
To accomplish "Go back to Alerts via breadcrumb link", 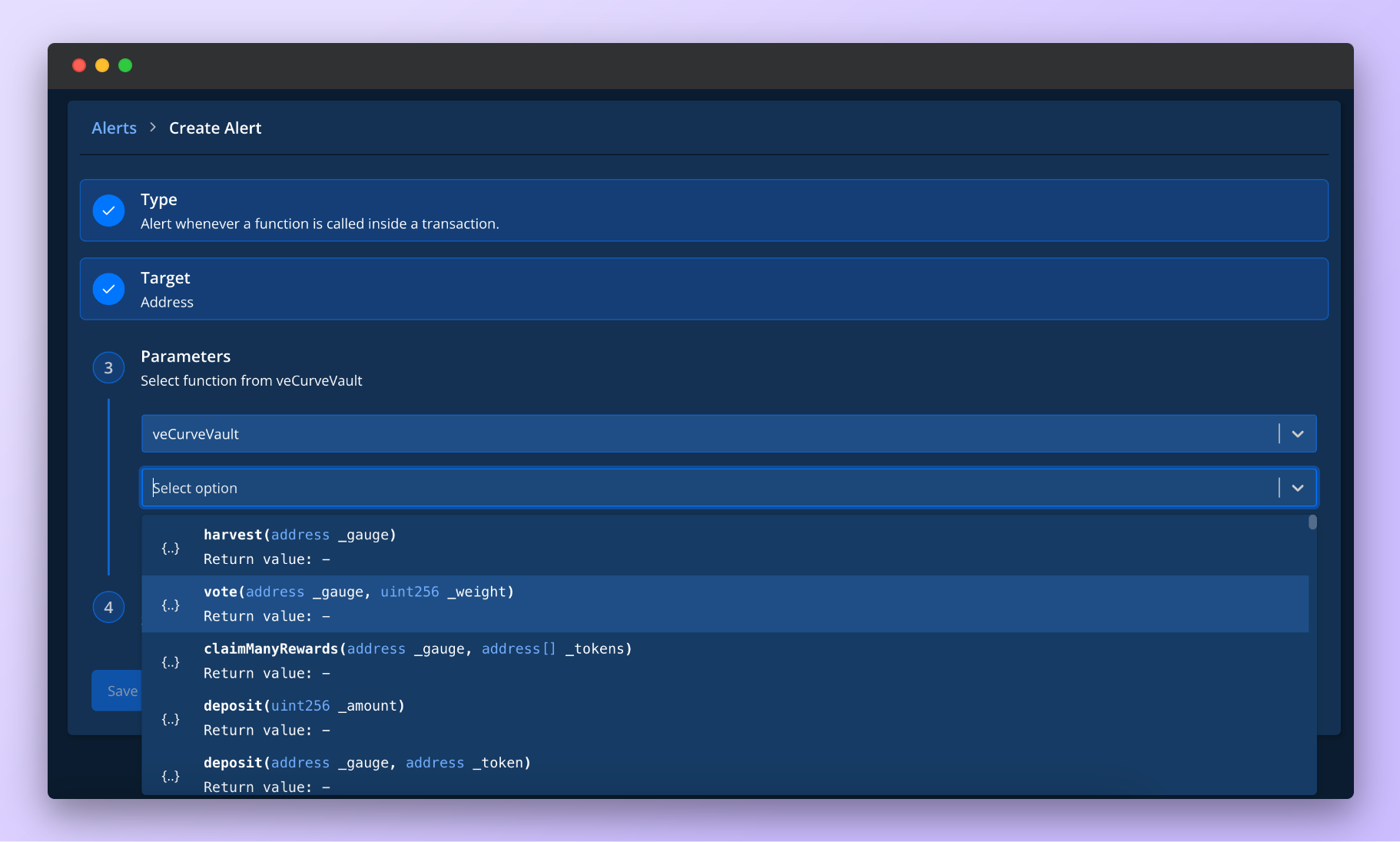I will click(x=114, y=128).
